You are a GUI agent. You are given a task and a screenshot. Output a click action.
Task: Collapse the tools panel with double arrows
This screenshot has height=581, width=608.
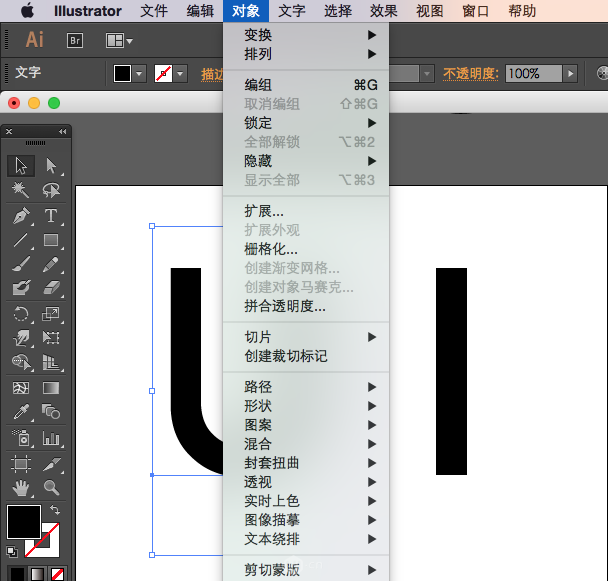click(62, 131)
